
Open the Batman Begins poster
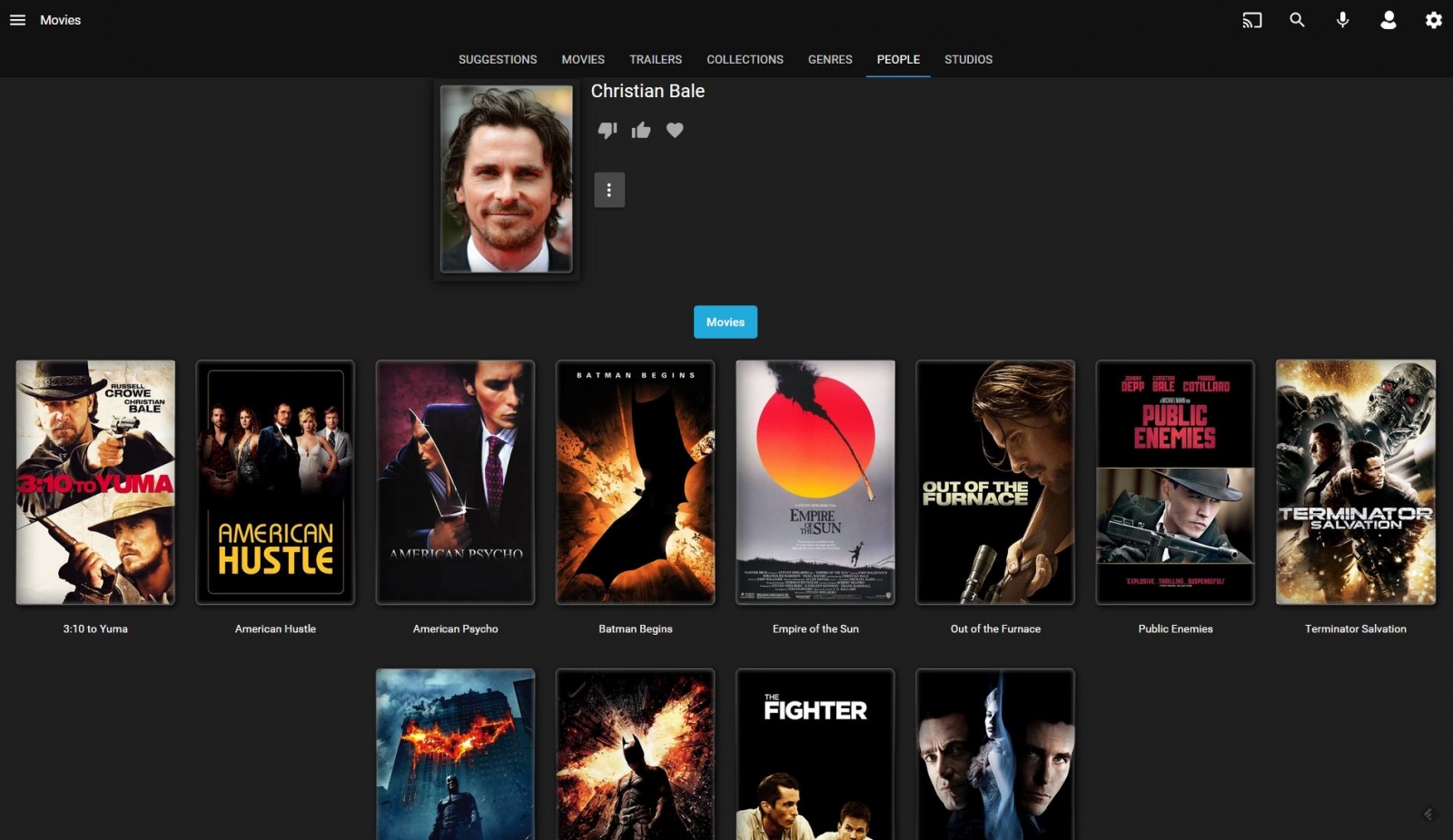tap(636, 482)
